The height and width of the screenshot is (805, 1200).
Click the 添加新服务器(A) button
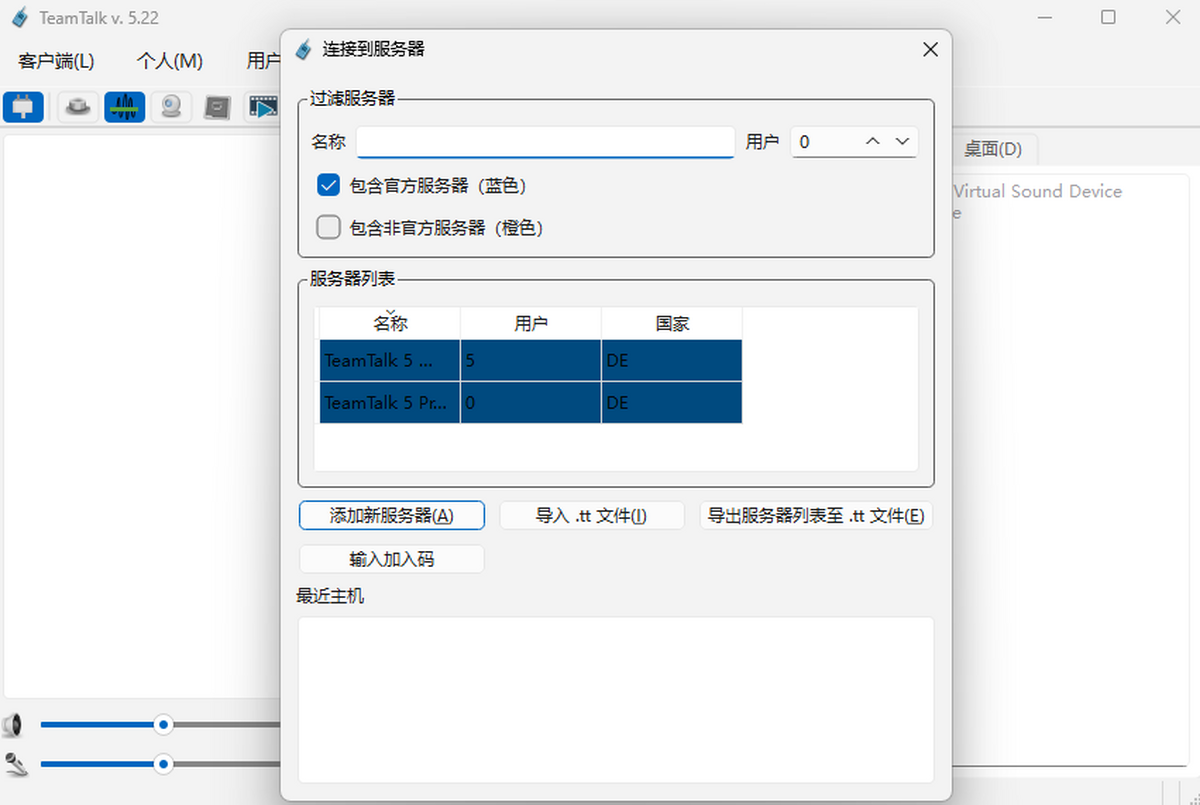(x=392, y=516)
